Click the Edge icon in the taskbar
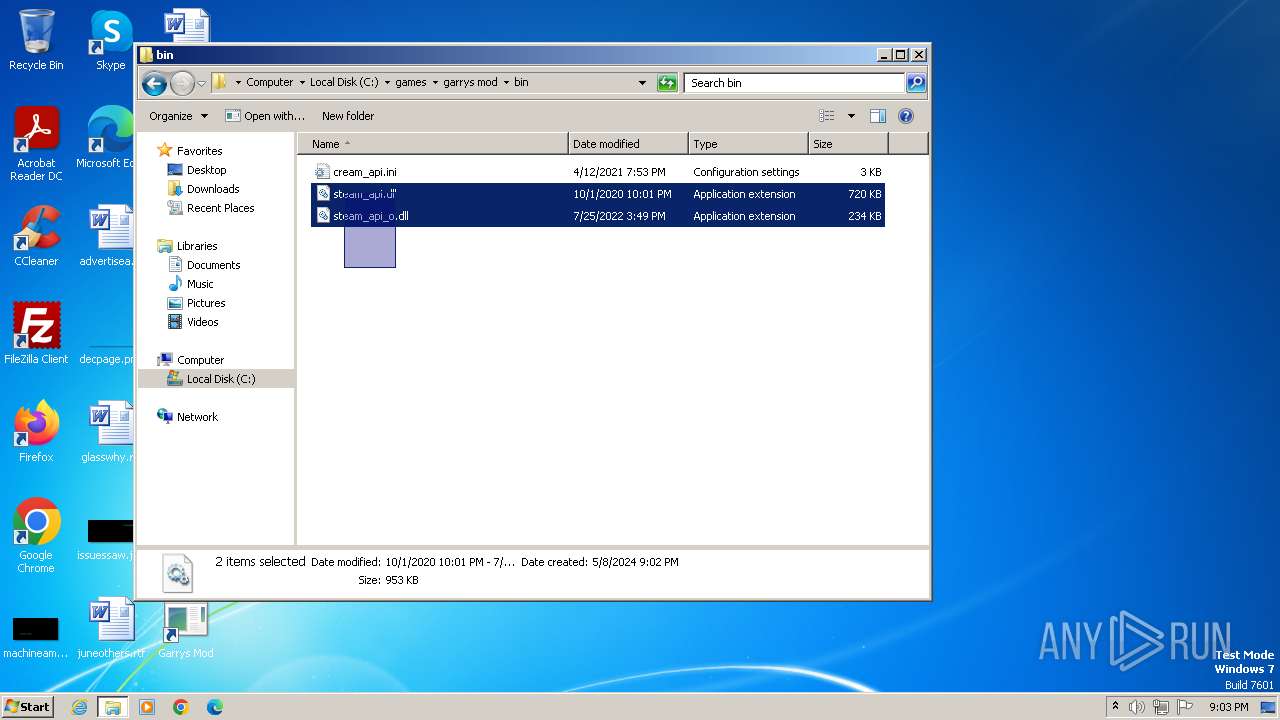The height and width of the screenshot is (720, 1280). pyautogui.click(x=215, y=707)
